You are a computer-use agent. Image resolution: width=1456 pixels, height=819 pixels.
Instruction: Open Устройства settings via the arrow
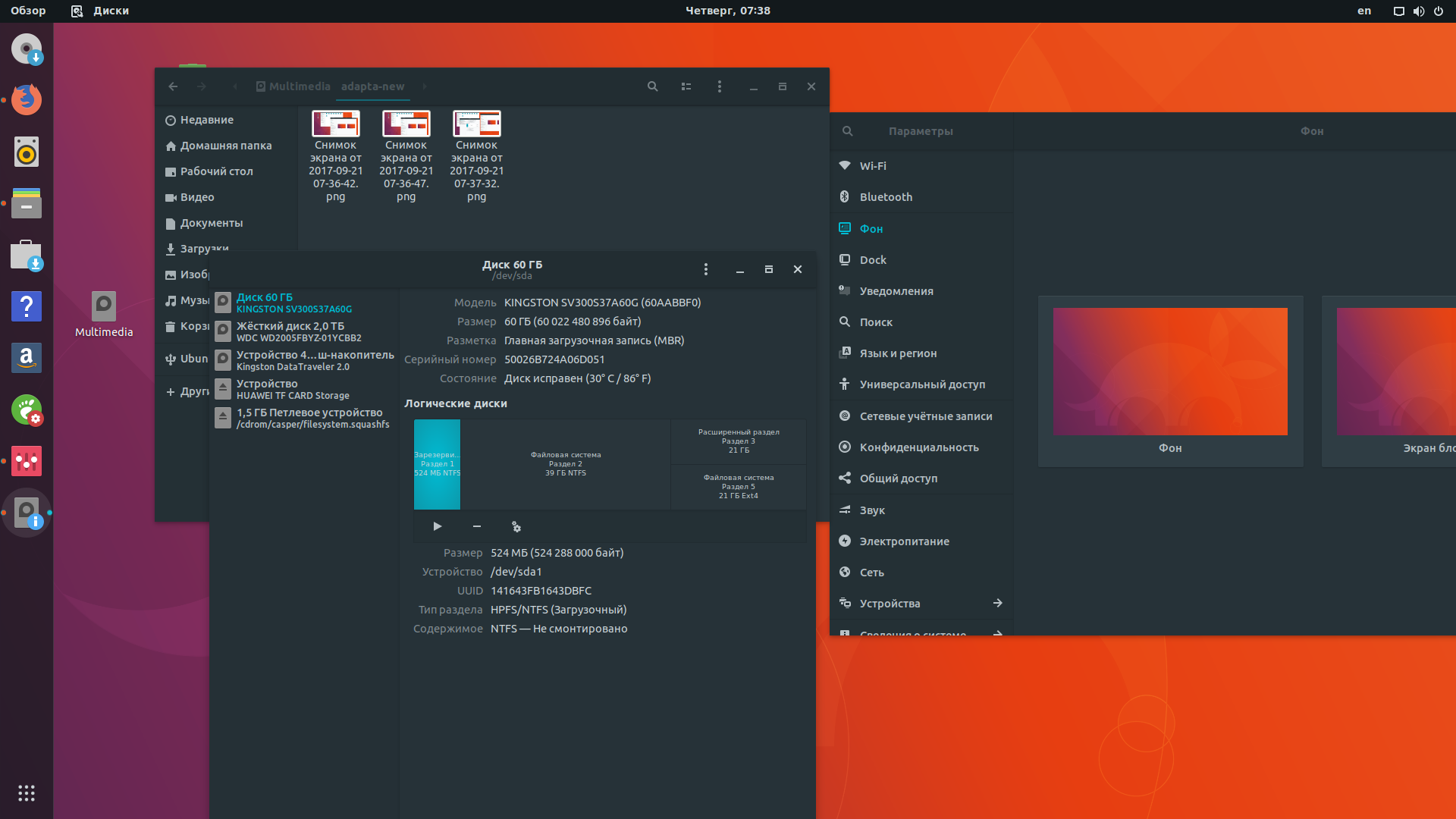coord(998,603)
